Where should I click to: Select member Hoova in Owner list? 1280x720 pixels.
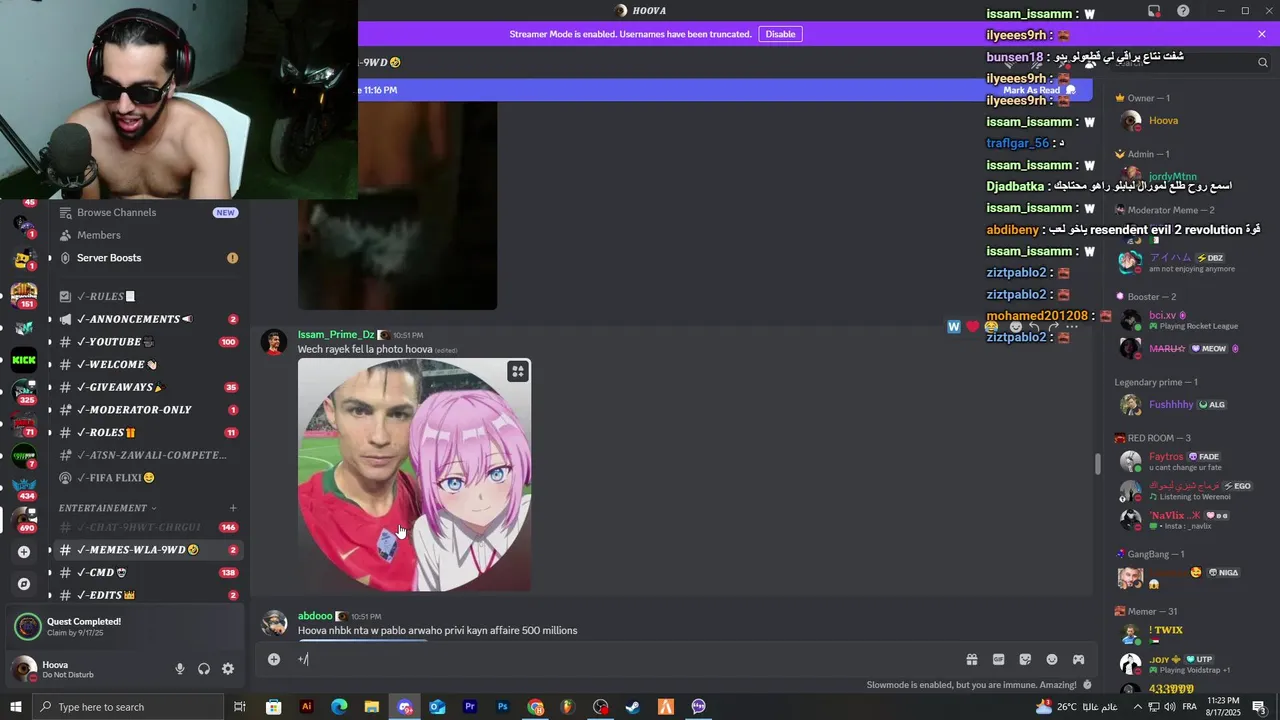click(1163, 120)
